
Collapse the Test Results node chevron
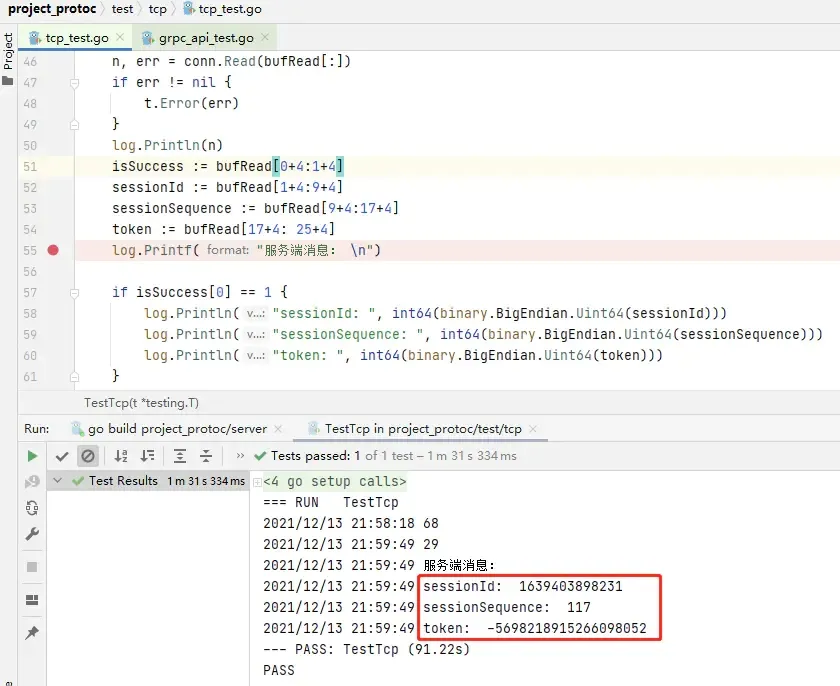[58, 480]
